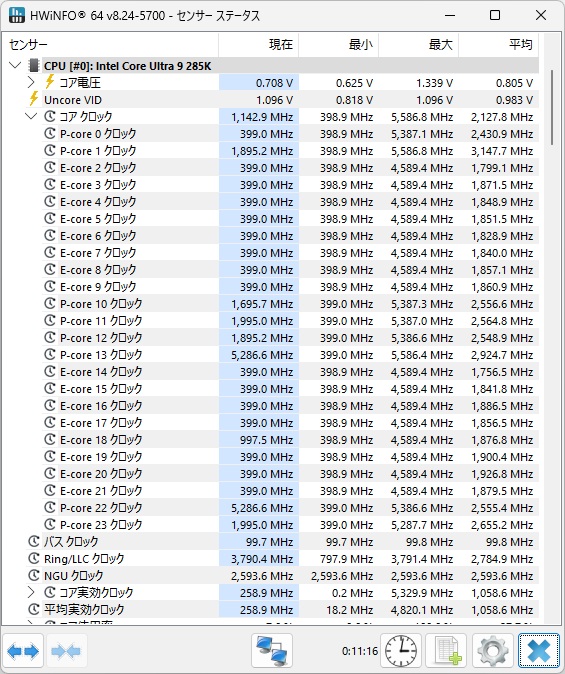
Task: Click the HWiNFO app icon in title bar
Action: (x=16, y=15)
